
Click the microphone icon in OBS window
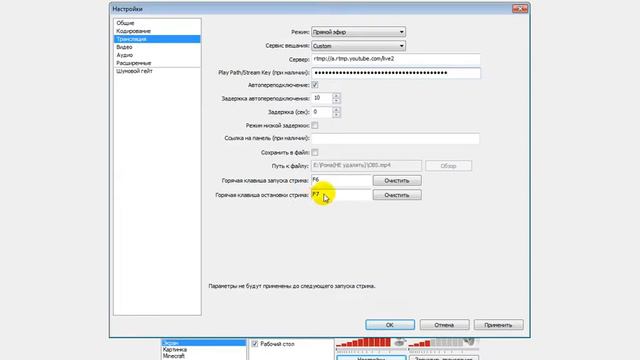(401, 342)
